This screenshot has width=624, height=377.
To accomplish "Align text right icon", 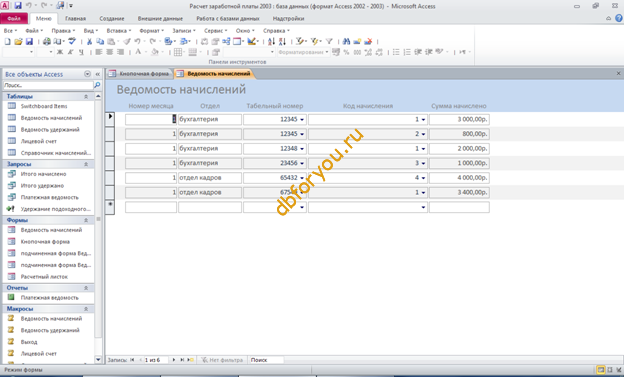I will [x=120, y=52].
